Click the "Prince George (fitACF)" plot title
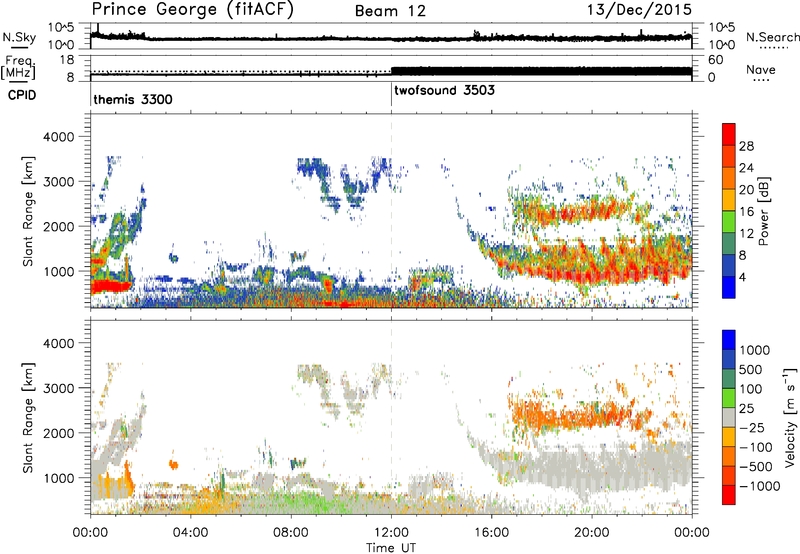 (192, 10)
